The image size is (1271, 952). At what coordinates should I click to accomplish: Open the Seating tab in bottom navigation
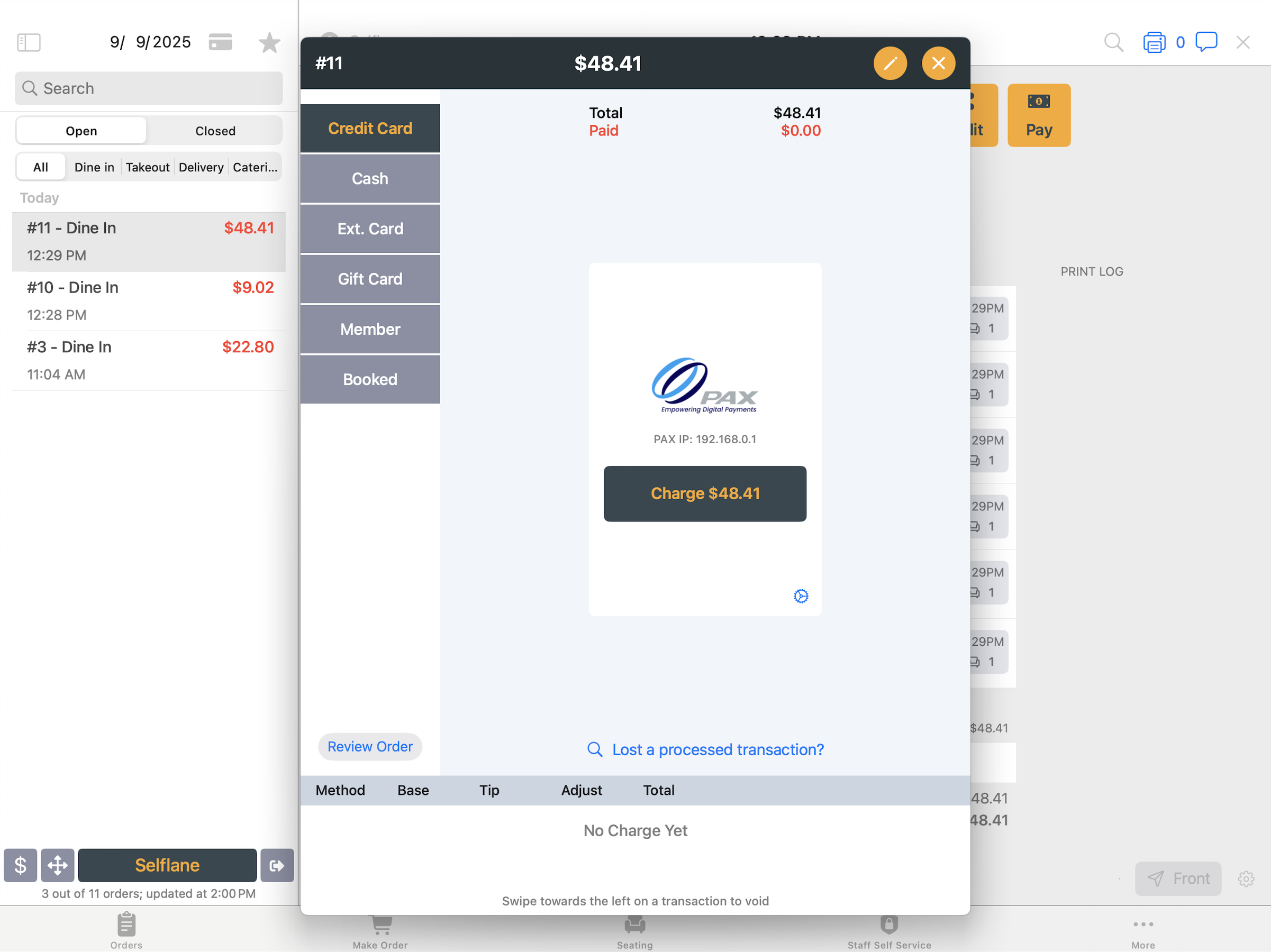[634, 931]
